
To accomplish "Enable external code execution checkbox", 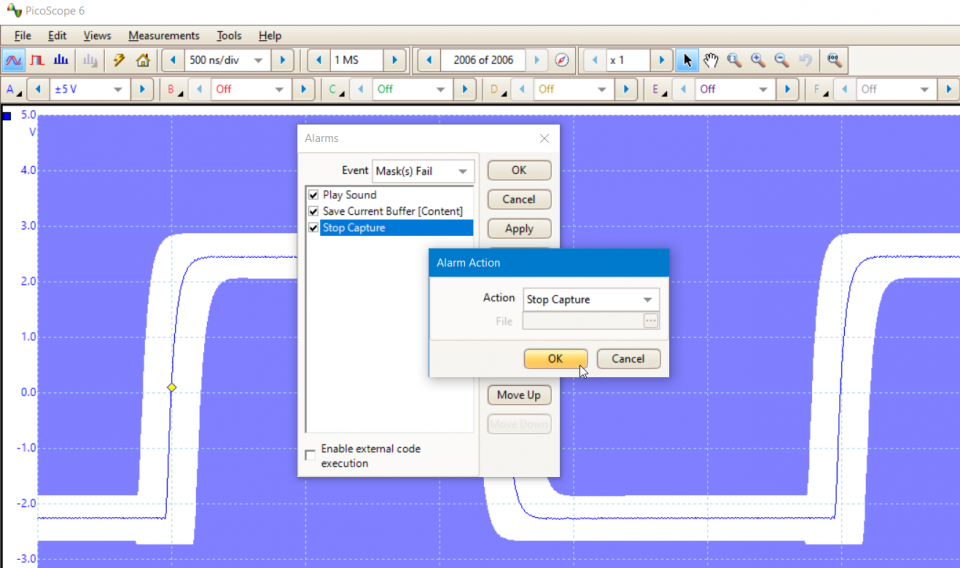I will [x=311, y=455].
